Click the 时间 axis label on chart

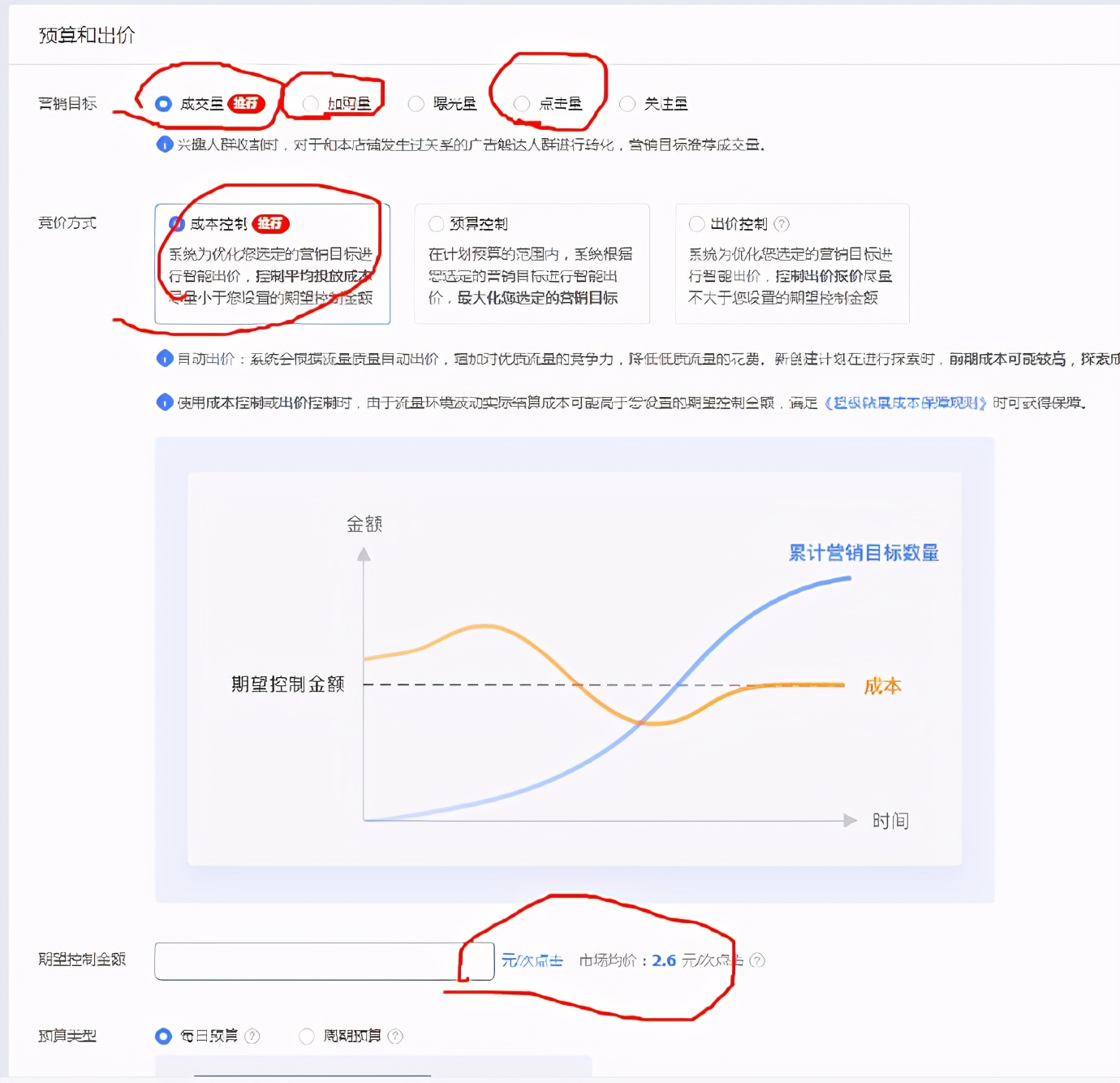pyautogui.click(x=890, y=821)
